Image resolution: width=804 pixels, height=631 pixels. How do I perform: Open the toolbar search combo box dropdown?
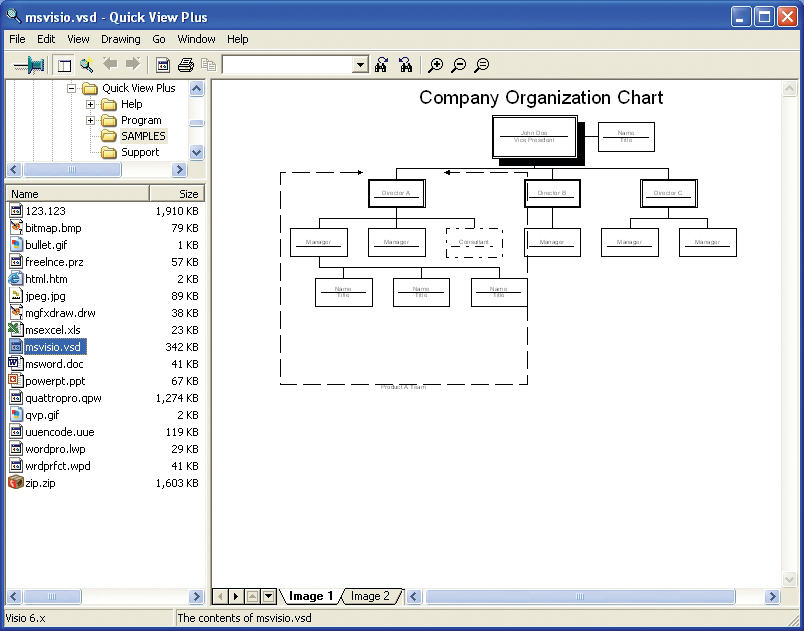point(360,65)
